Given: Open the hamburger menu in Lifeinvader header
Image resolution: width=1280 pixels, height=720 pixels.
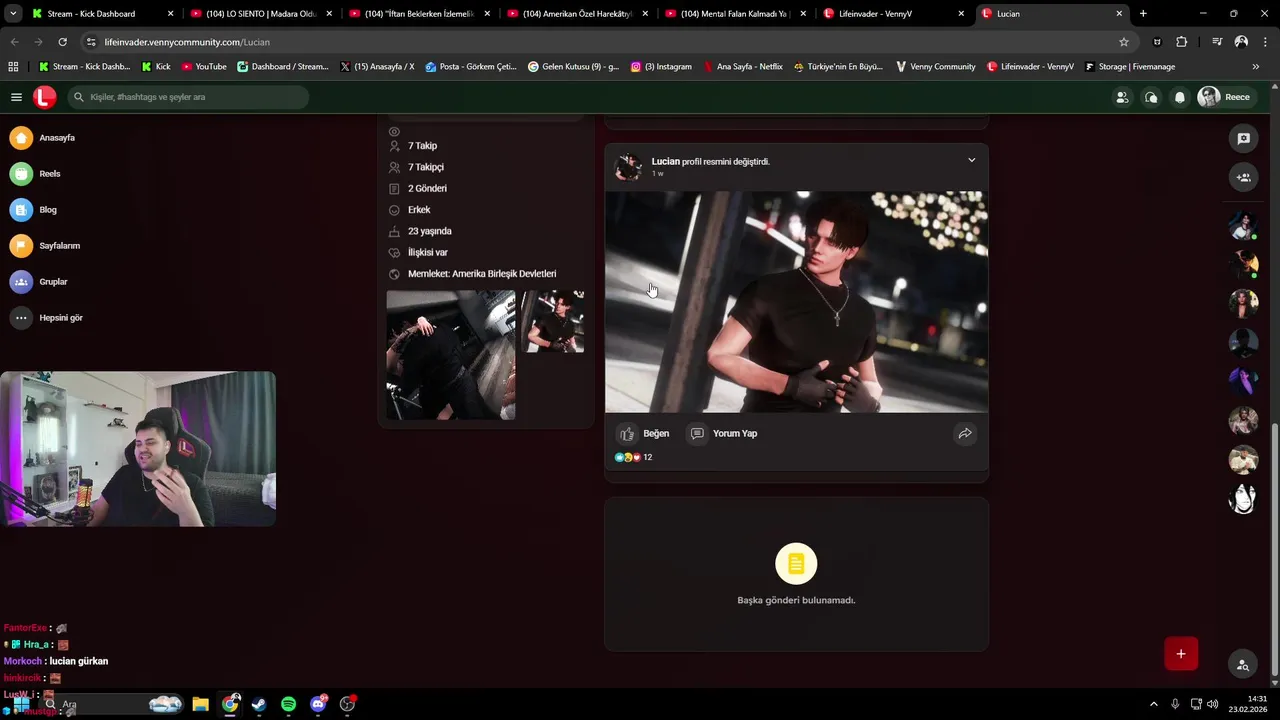Looking at the screenshot, I should coord(16,97).
